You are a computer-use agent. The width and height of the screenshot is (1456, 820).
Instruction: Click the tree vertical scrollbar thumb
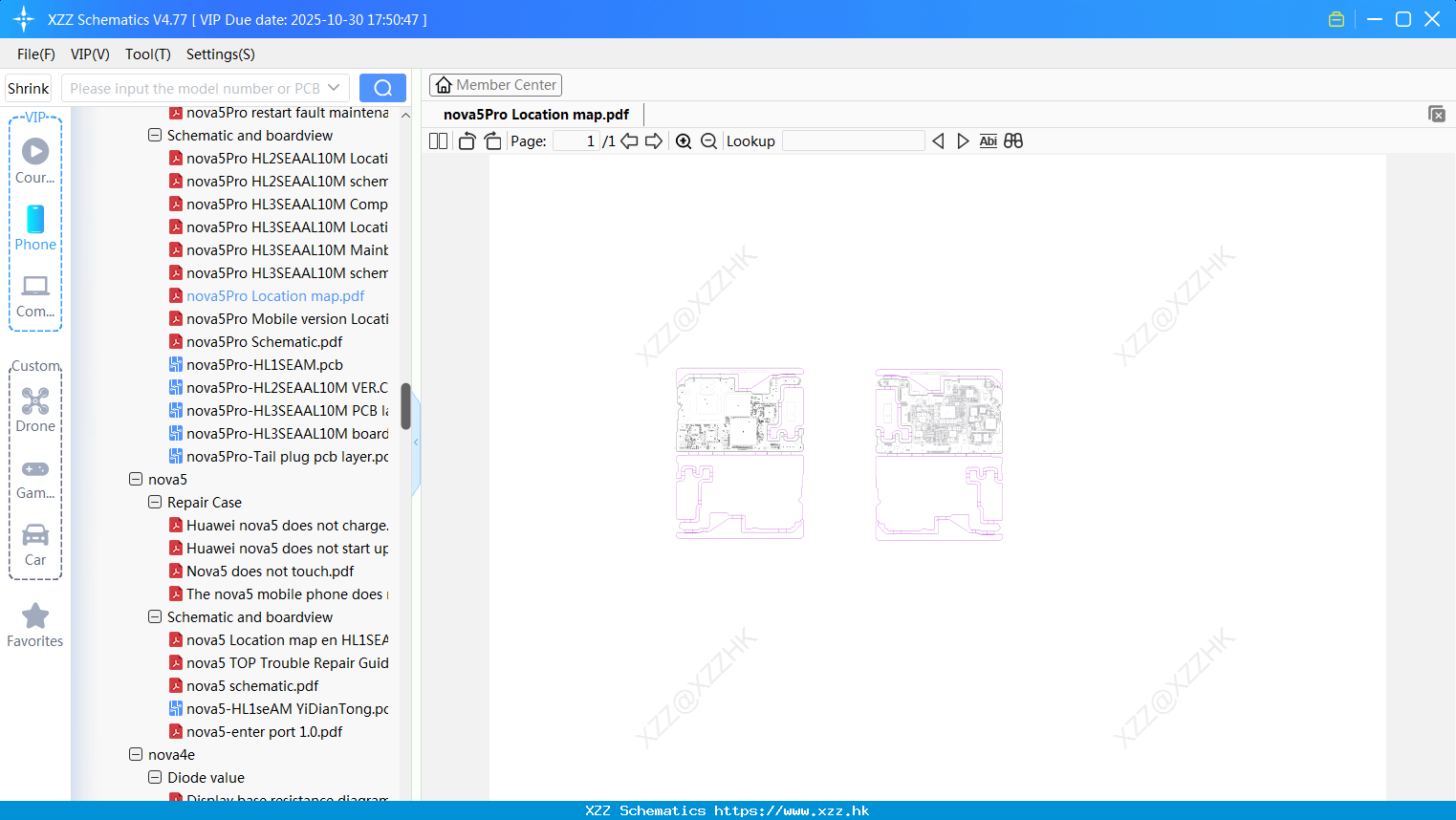[405, 406]
